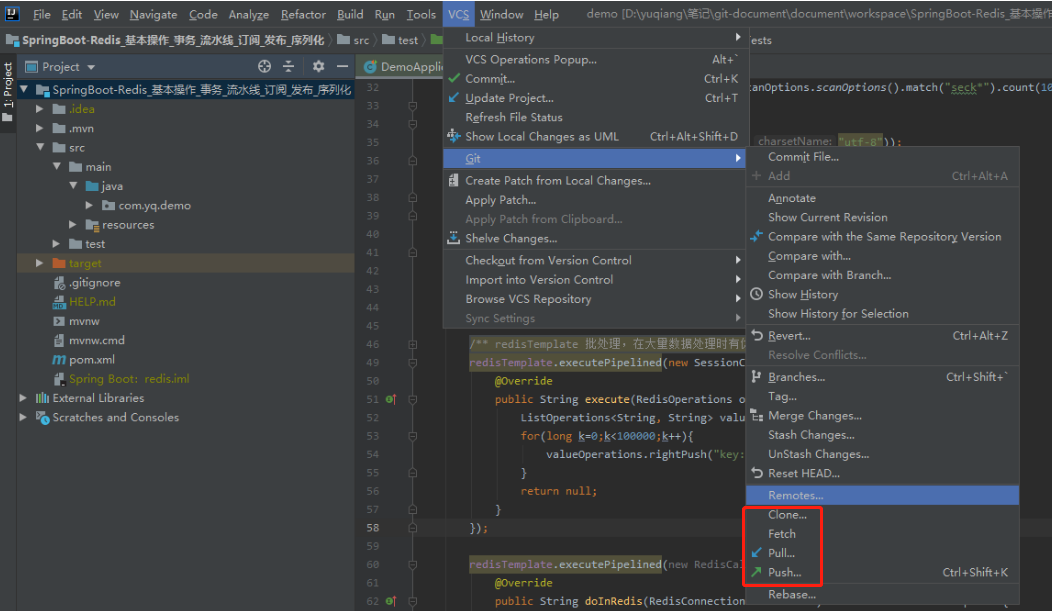Click the Reset HEAD icon
Screen dimensions: 1052x611
756,473
